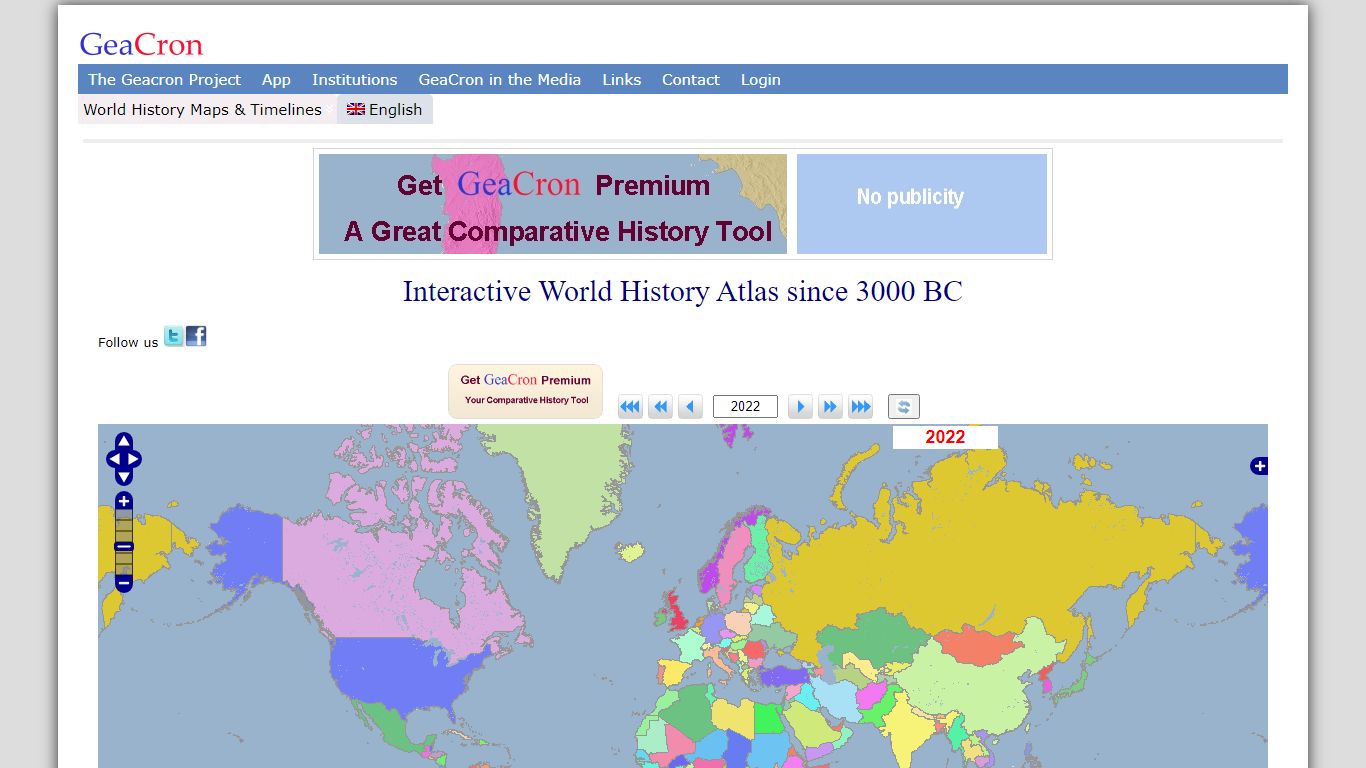
Task: Pan the map down with the south arrow
Action: (x=124, y=477)
